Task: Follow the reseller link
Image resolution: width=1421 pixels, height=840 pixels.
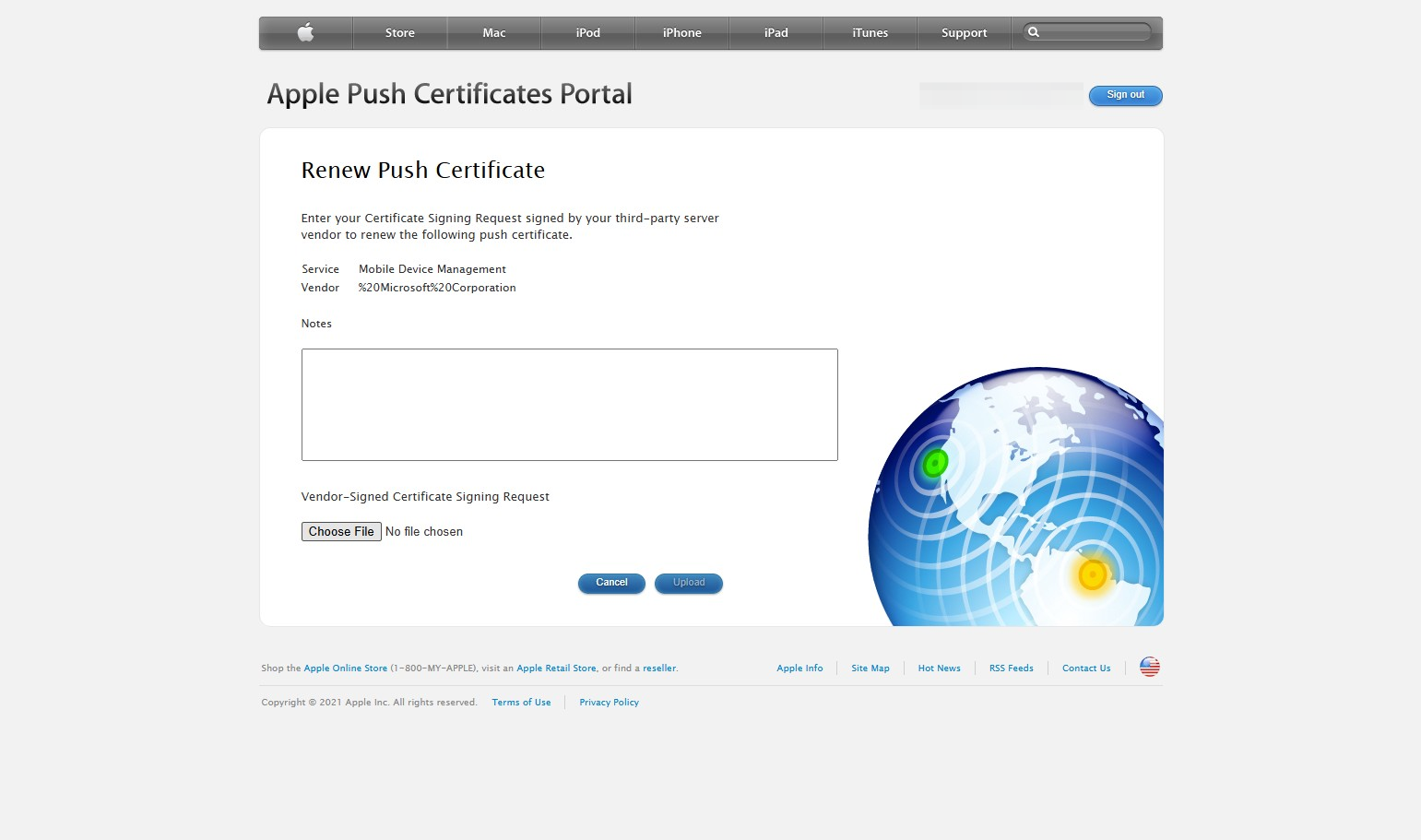Action: pos(659,668)
